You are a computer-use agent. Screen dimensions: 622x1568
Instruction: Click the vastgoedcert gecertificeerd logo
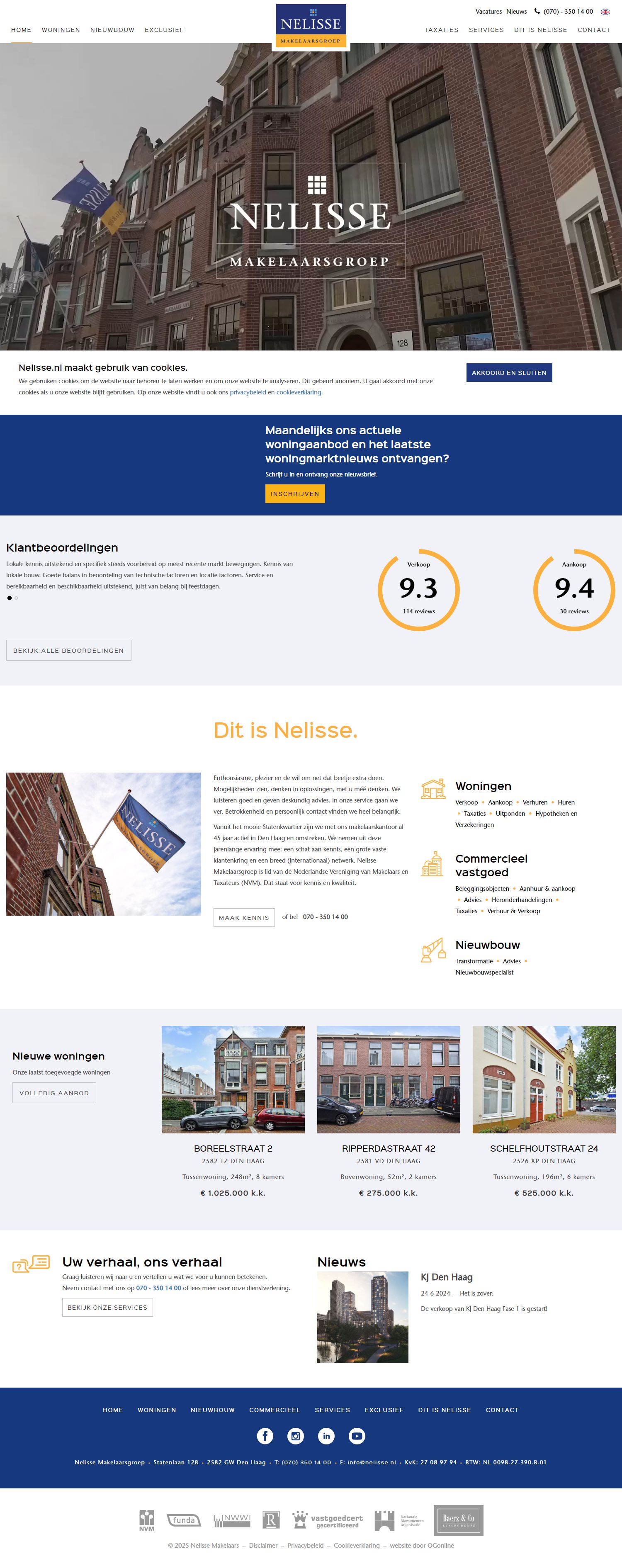click(x=328, y=1520)
